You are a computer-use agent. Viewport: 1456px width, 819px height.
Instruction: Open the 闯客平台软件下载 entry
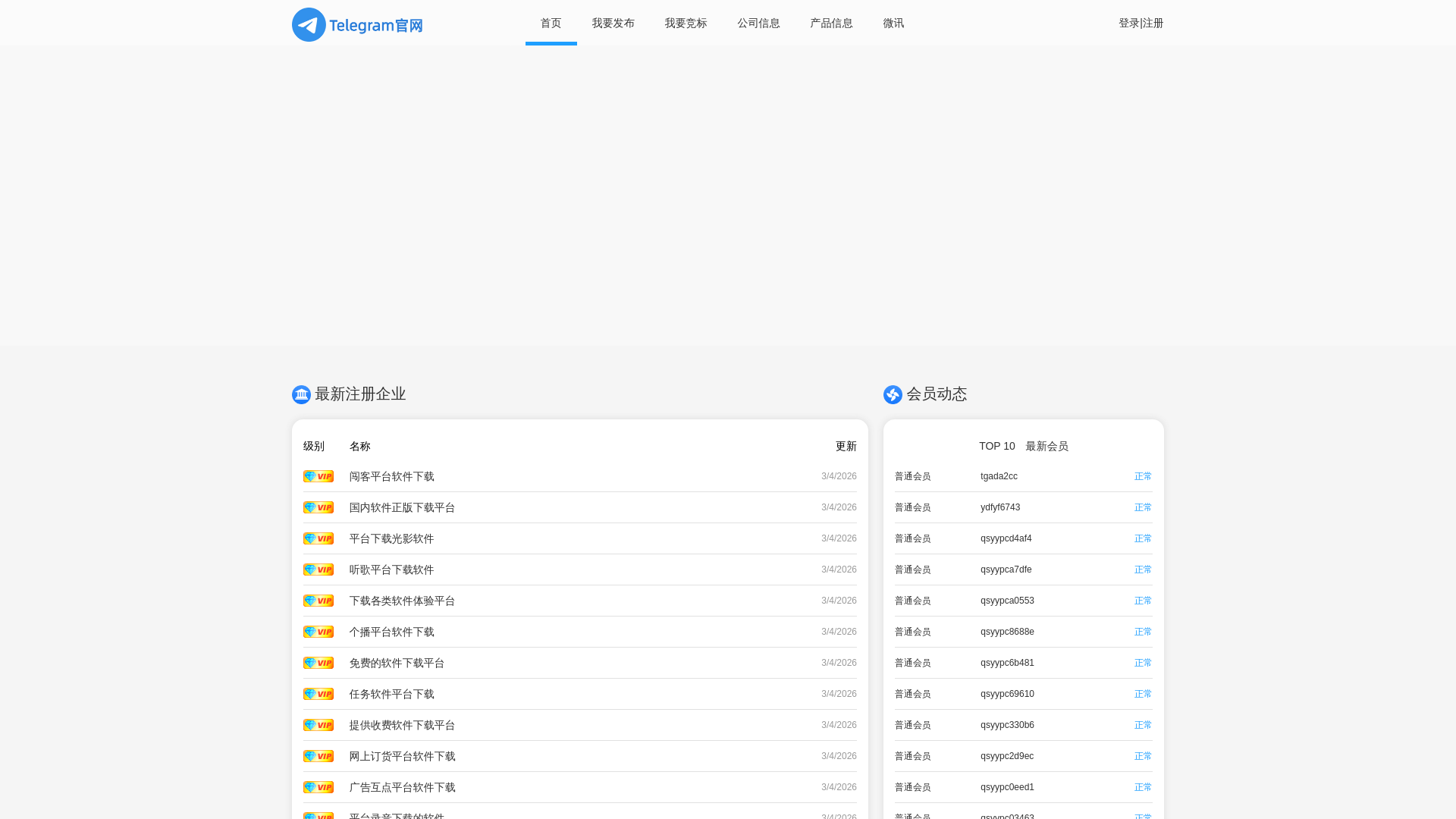pyautogui.click(x=392, y=476)
